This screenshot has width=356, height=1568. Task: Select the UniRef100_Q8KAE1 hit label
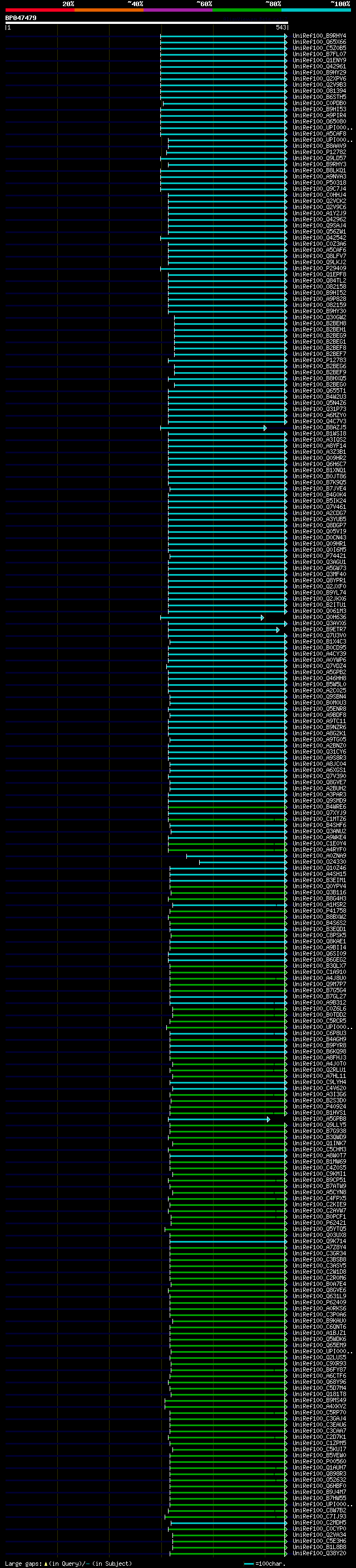pyautogui.click(x=319, y=942)
